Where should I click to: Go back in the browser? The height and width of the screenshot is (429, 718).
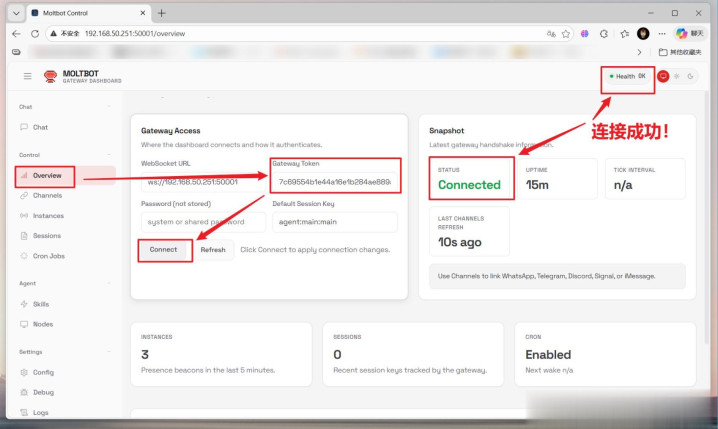16,33
